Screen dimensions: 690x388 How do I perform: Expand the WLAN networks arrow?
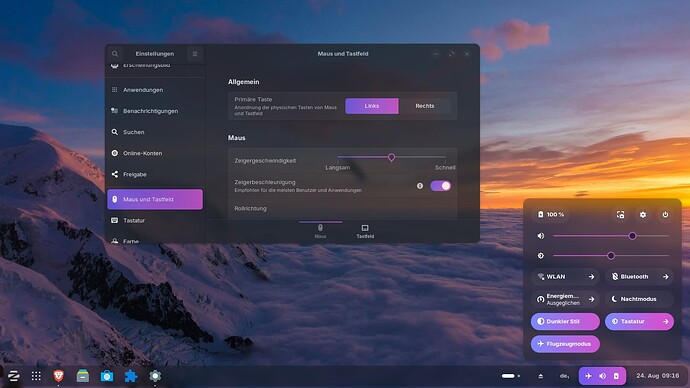[x=591, y=277]
